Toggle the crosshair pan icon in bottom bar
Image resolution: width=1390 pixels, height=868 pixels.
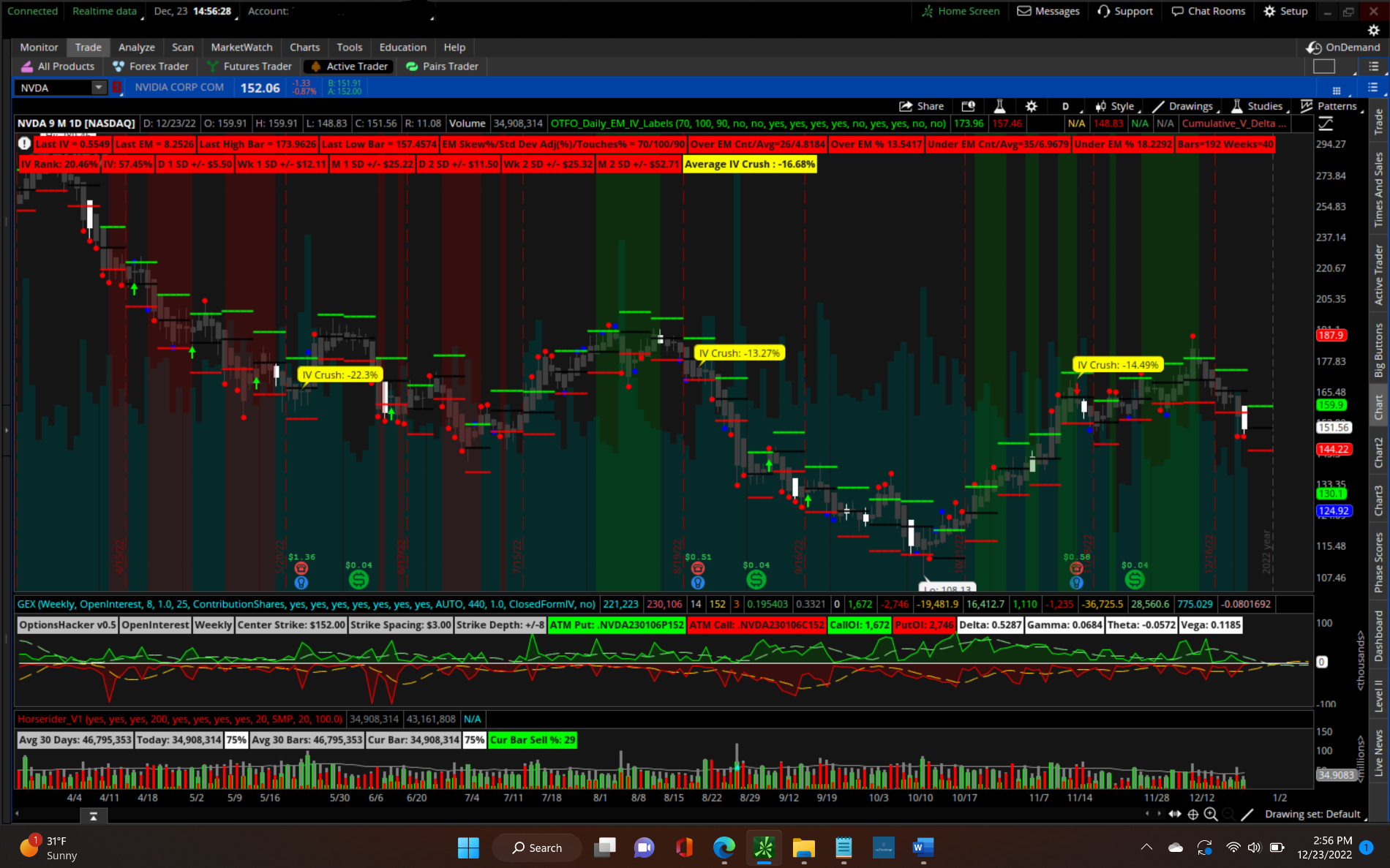click(x=1193, y=814)
